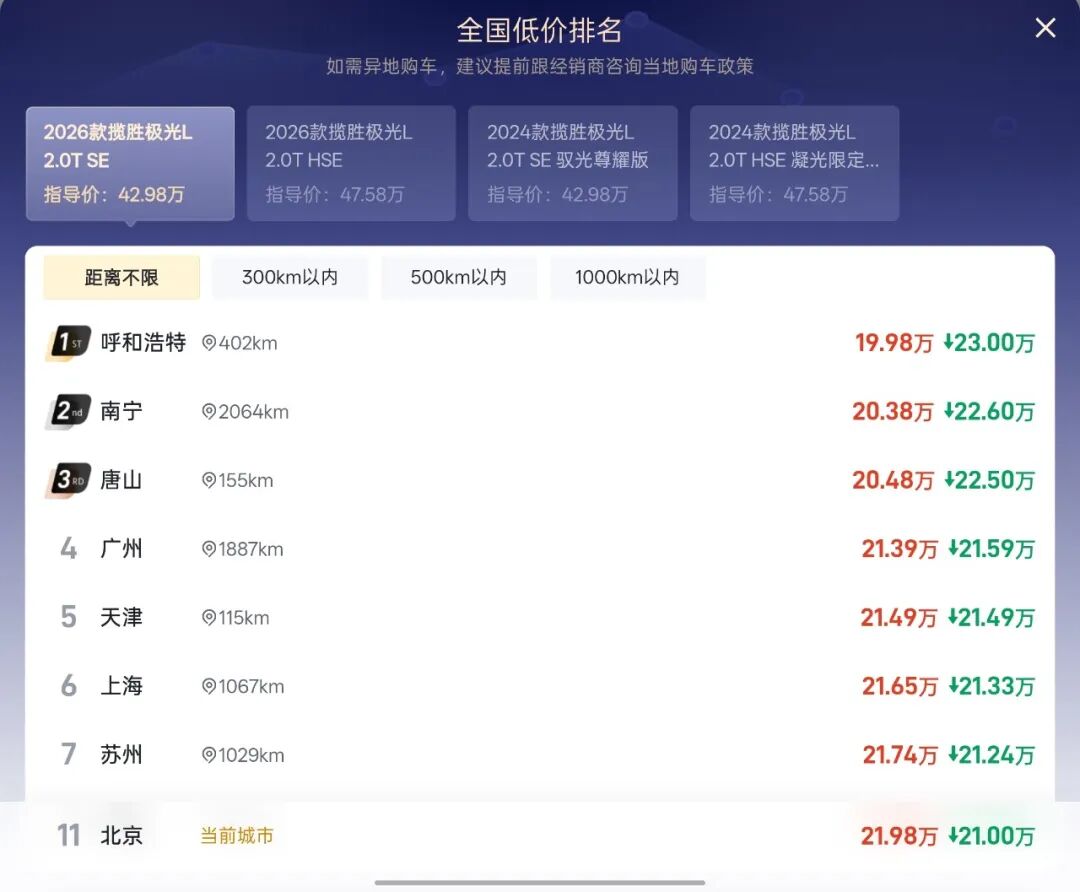Viewport: 1080px width, 892px height.
Task: Select the 2026款揽胜极光L 2.0T SE model tab
Action: 130,164
